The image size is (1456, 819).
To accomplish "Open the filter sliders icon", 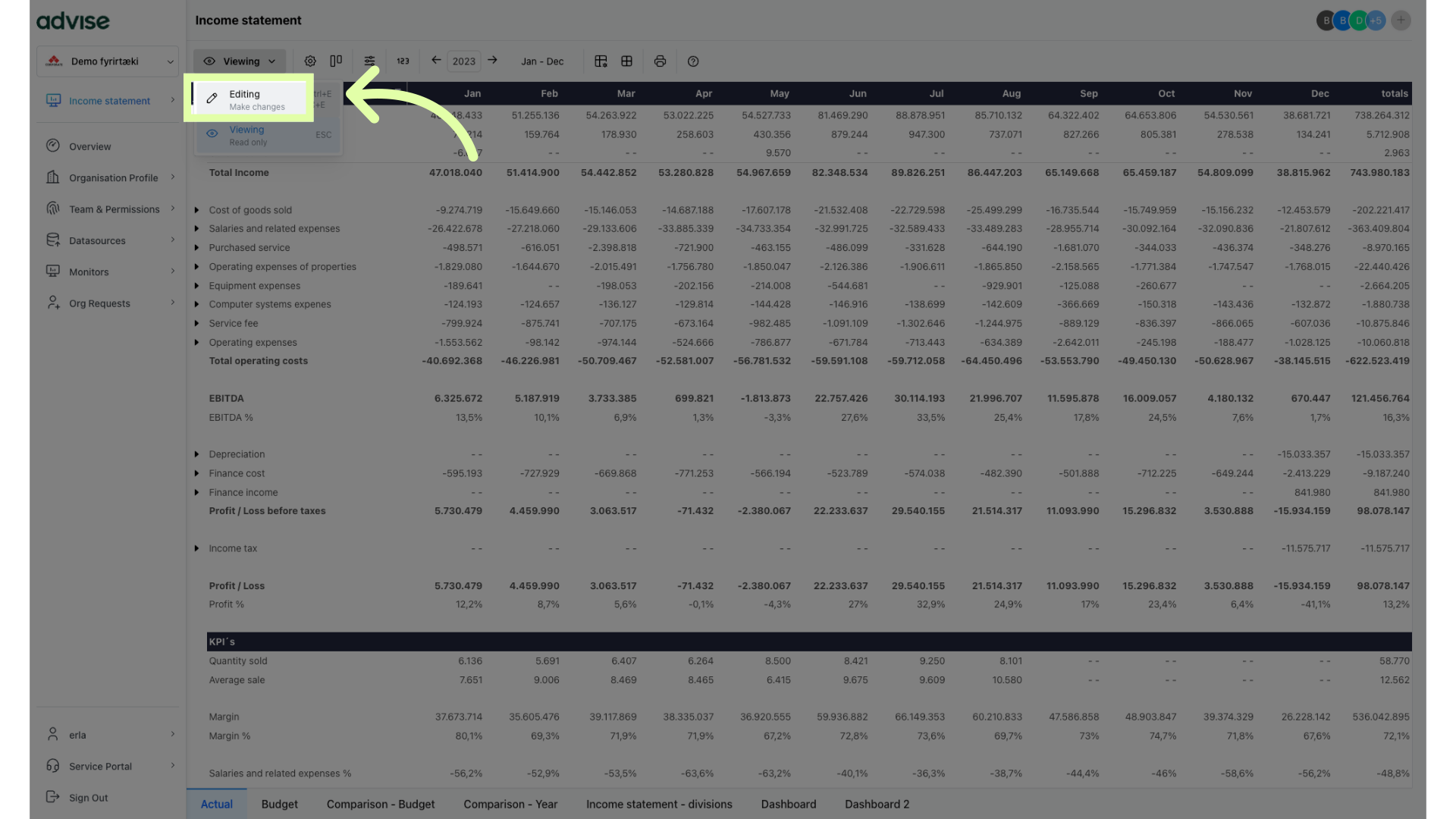I will tap(369, 61).
